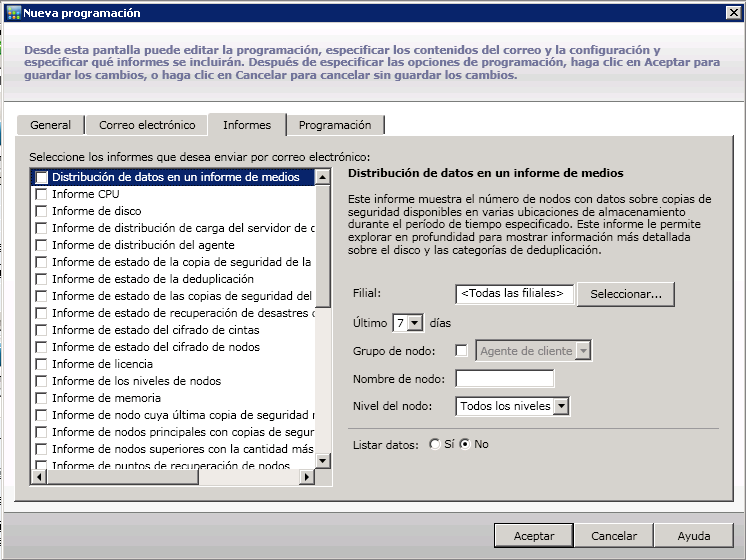
Task: Check Informe de estado de recuperación de desastres
Action: tap(41, 313)
